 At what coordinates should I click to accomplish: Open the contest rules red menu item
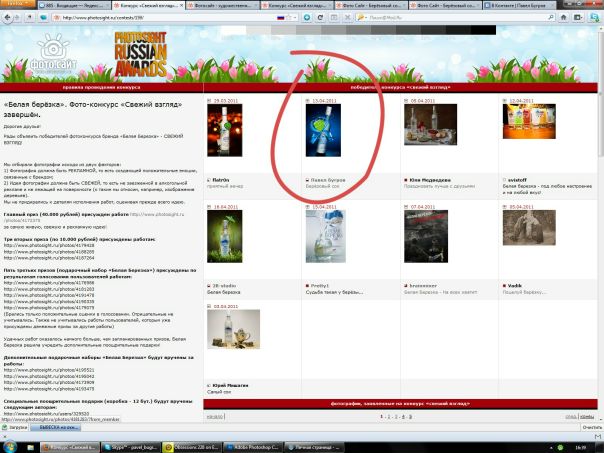[x=102, y=87]
